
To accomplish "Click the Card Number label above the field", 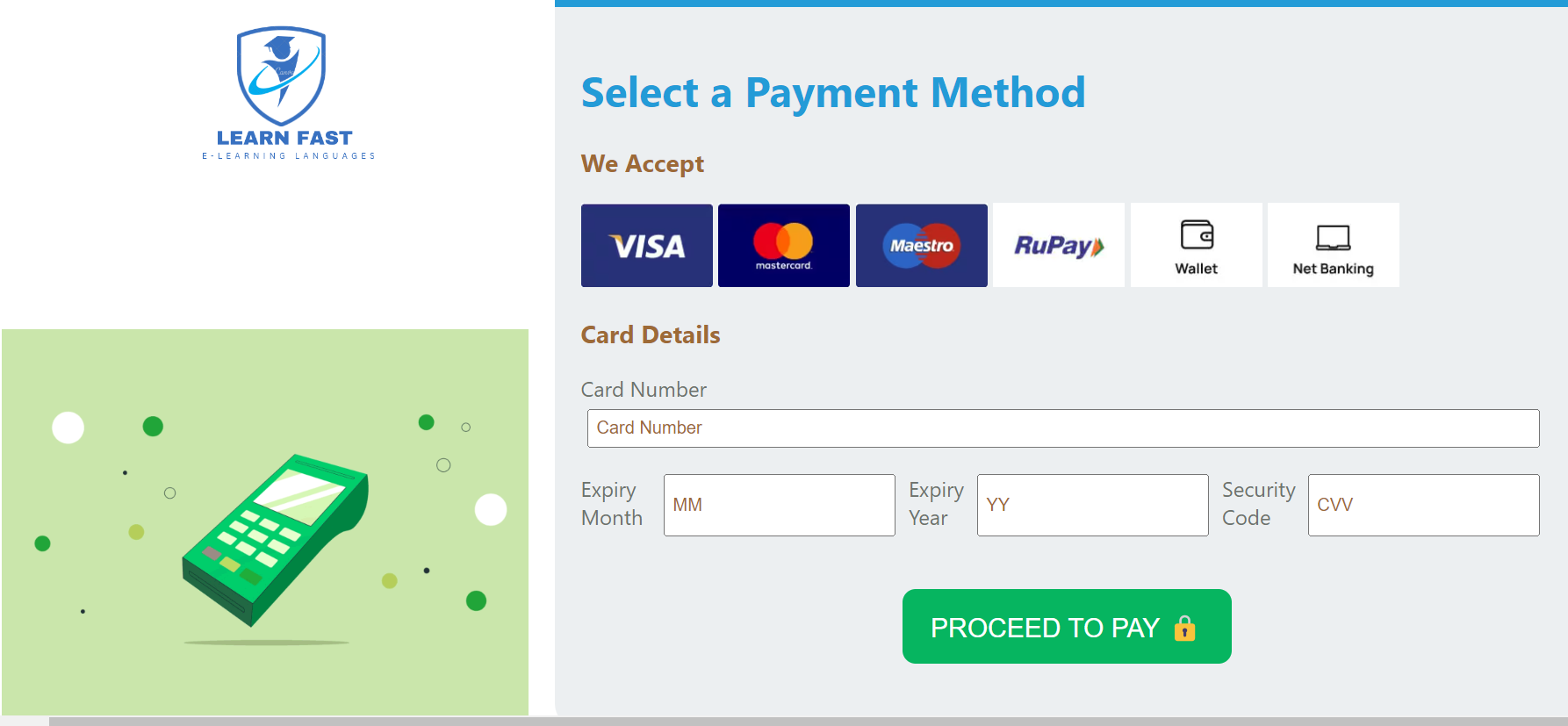I will pyautogui.click(x=644, y=390).
